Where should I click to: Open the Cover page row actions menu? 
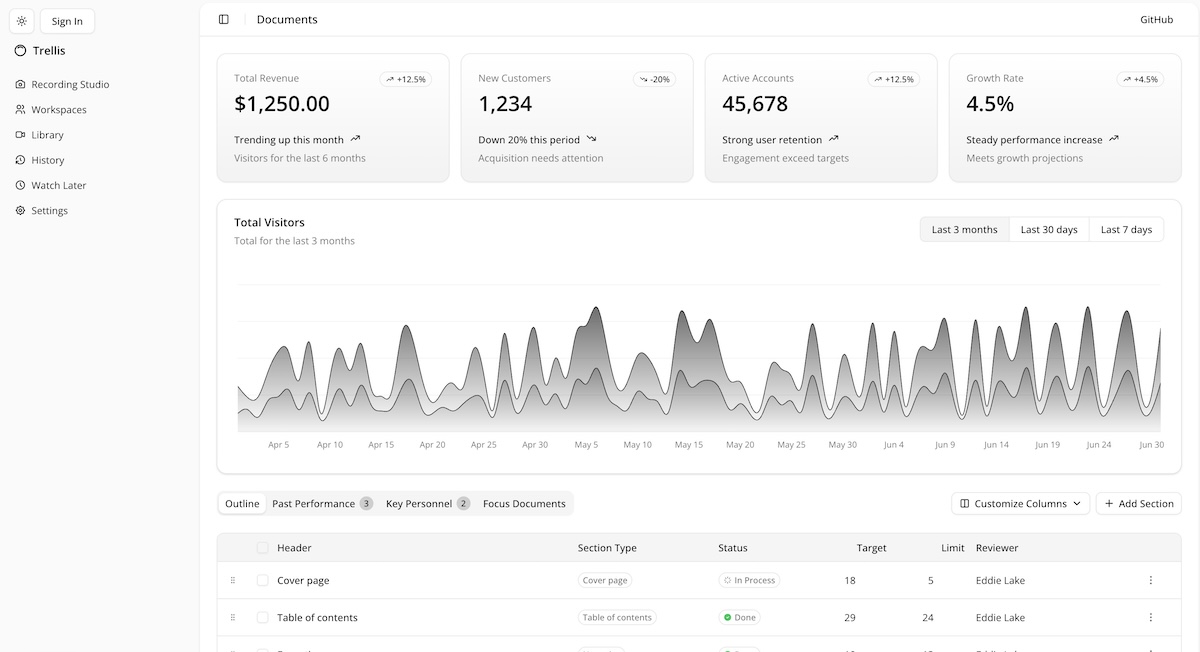click(1150, 580)
